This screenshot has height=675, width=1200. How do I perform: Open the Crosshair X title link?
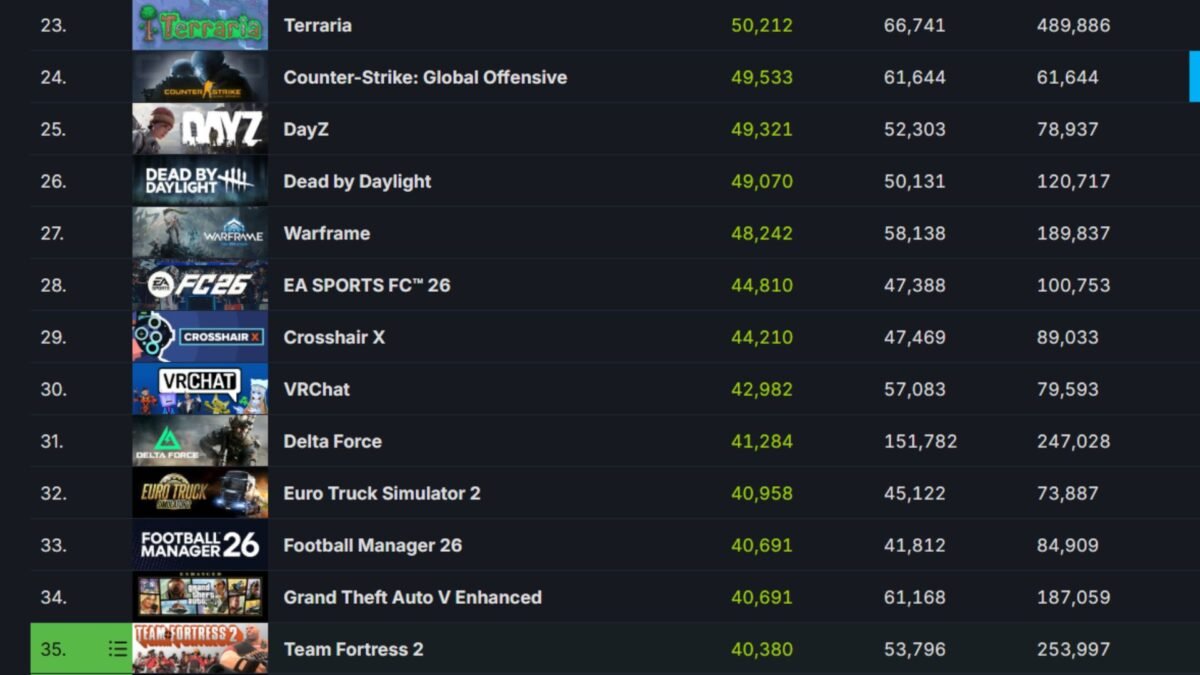[334, 337]
